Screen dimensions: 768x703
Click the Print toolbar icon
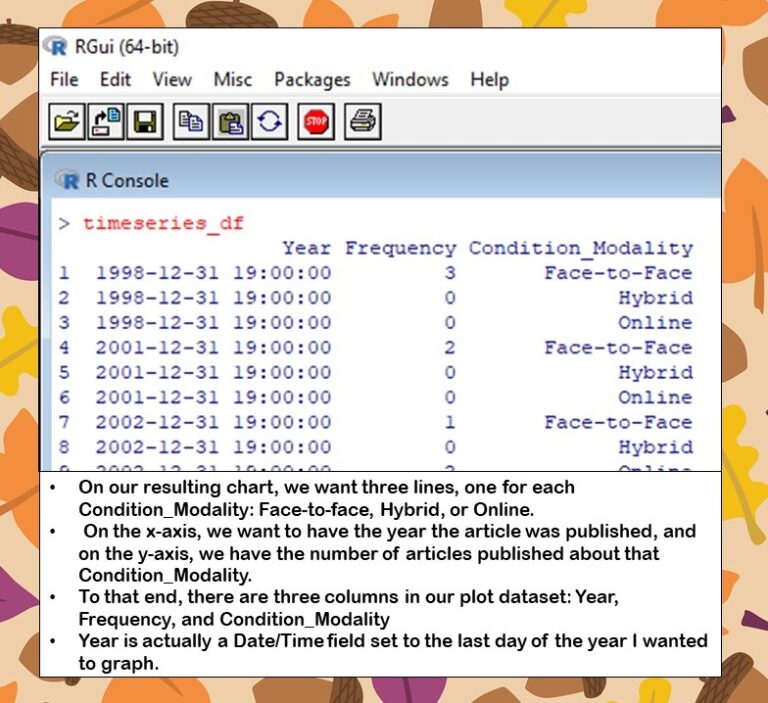(x=362, y=123)
